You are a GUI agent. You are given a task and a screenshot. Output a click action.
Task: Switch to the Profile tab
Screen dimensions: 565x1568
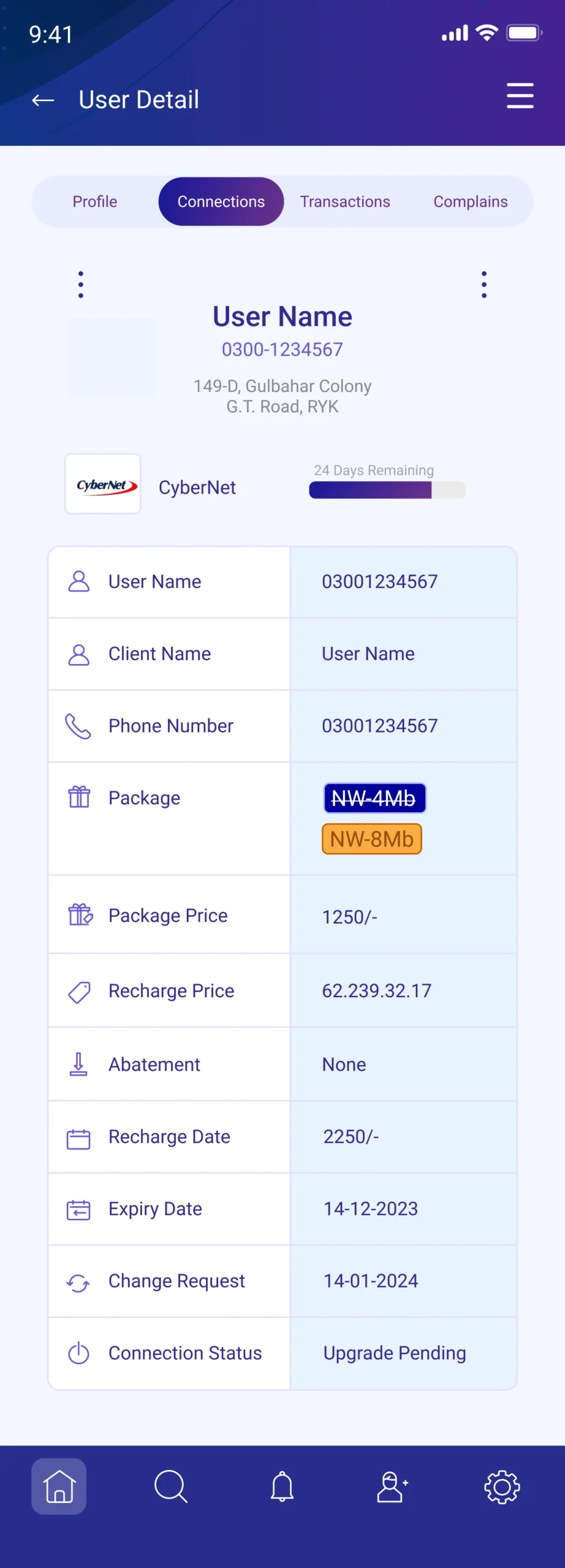95,202
